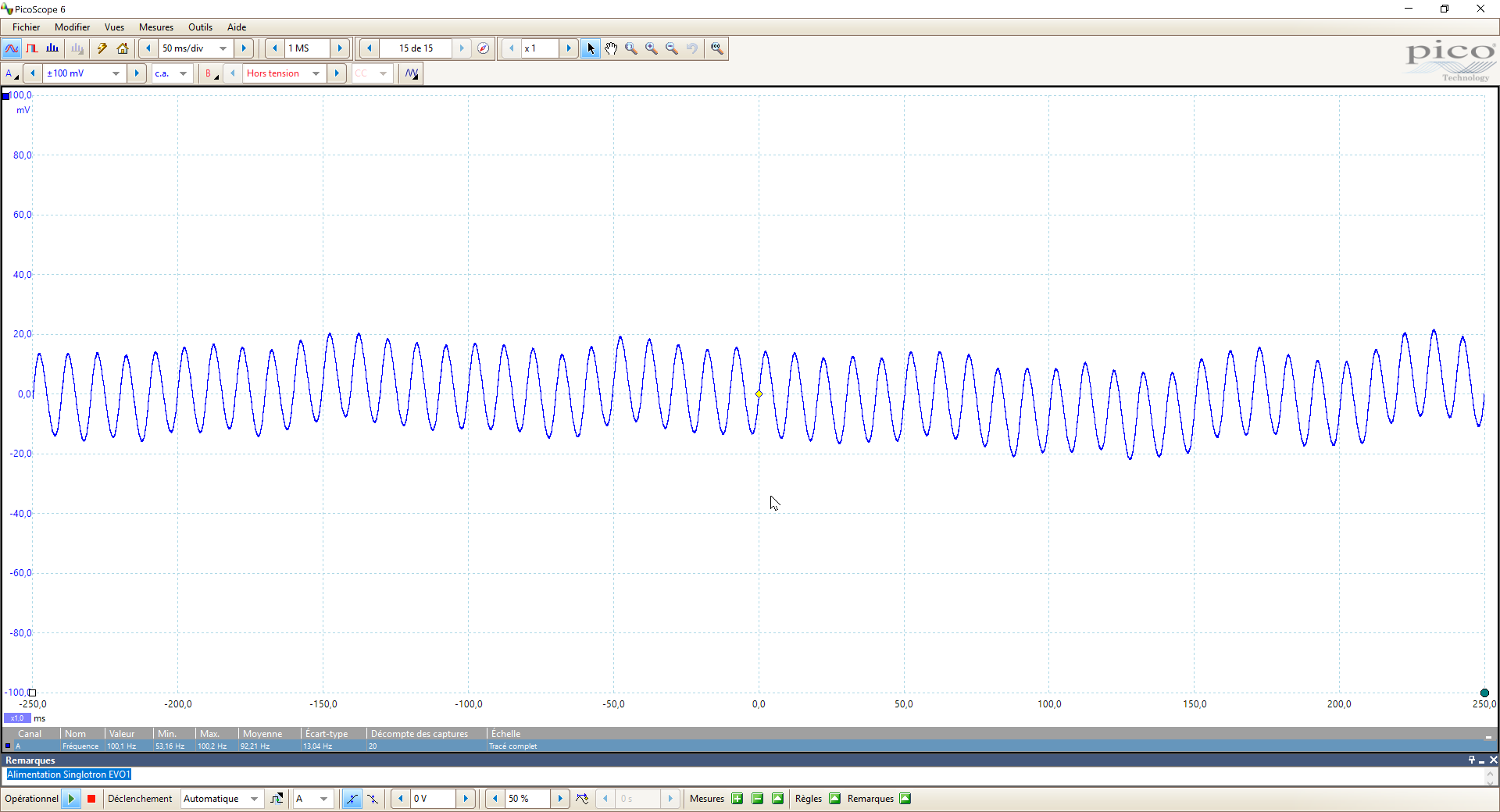
Task: Open the Vues menu
Action: 114,27
